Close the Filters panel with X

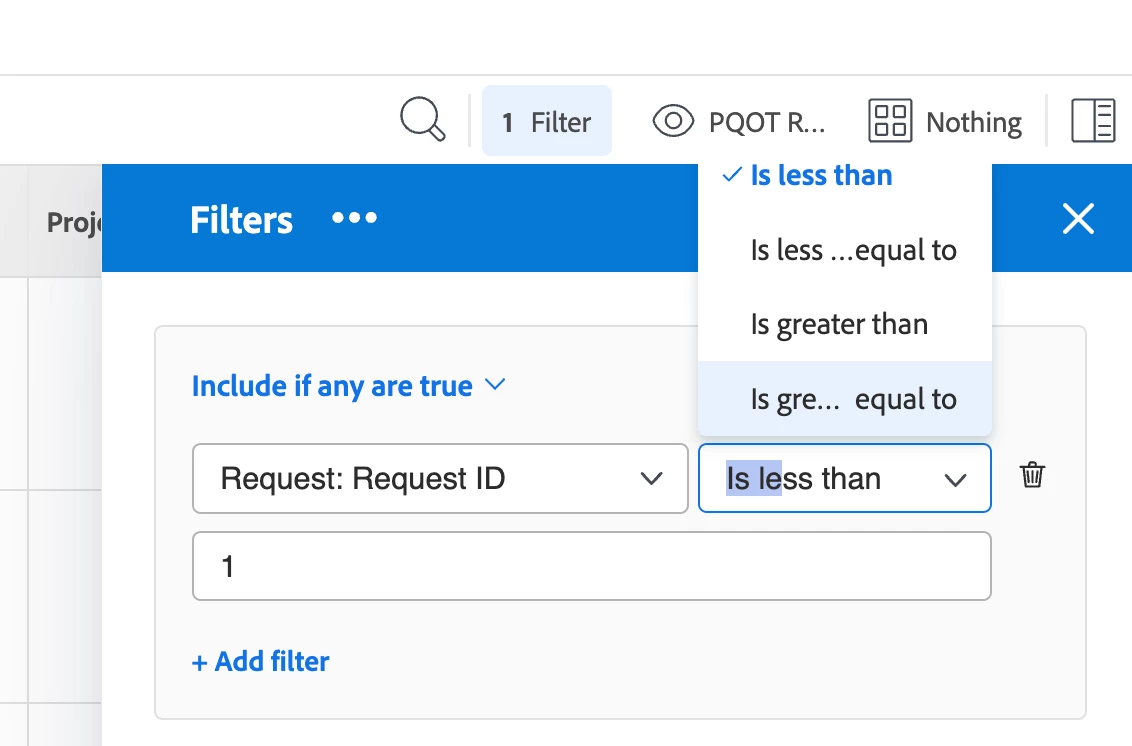(x=1078, y=218)
